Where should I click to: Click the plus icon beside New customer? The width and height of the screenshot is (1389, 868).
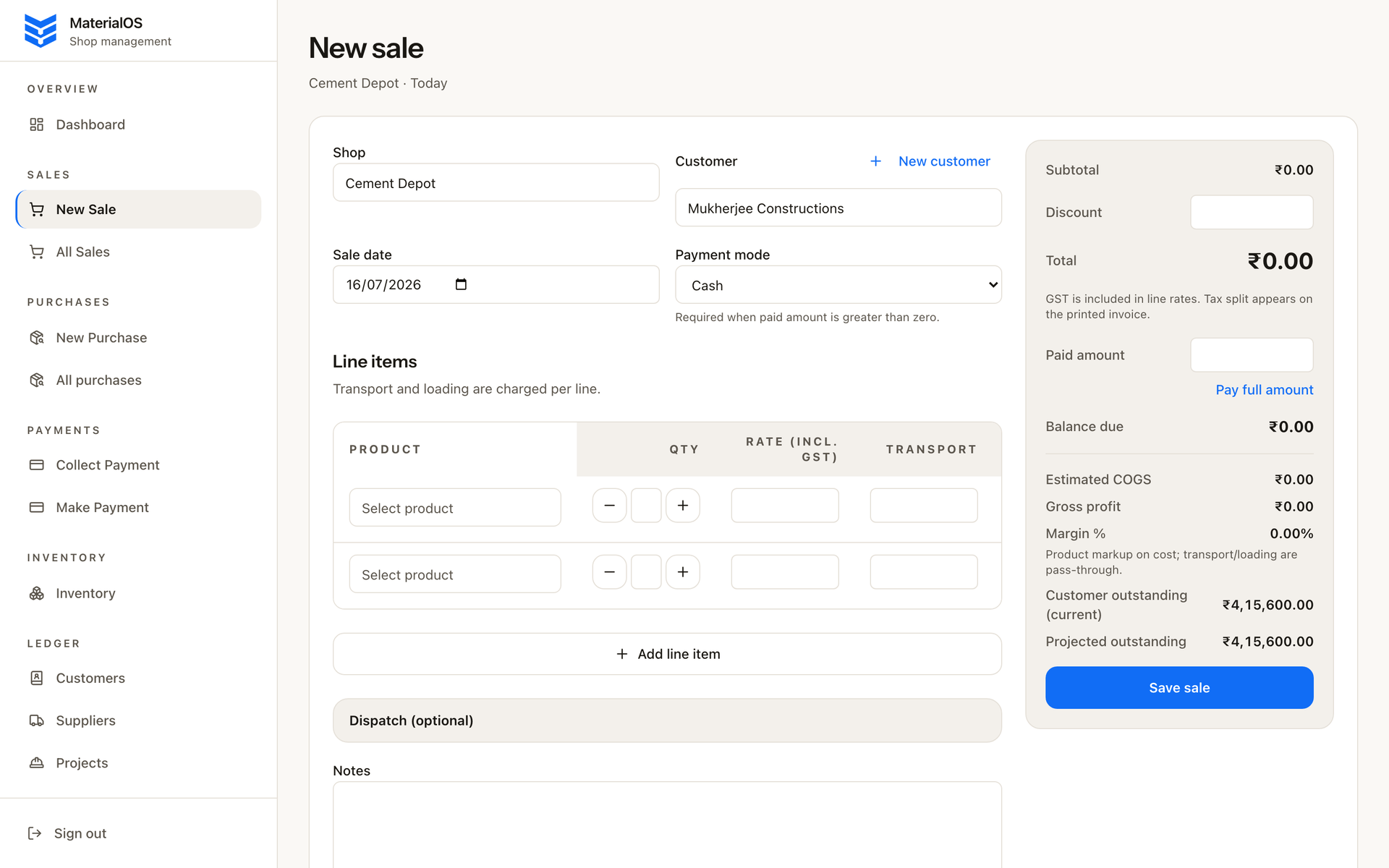(x=875, y=161)
